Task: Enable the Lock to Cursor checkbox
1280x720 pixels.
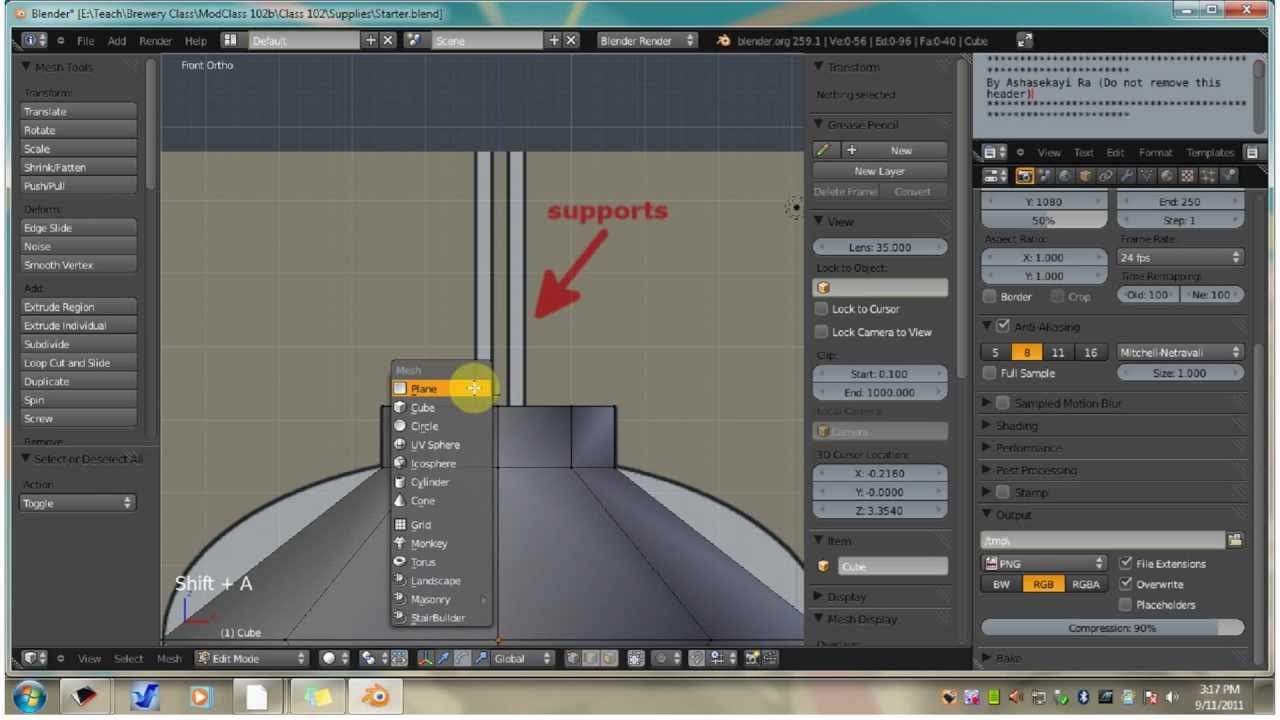Action: point(821,309)
